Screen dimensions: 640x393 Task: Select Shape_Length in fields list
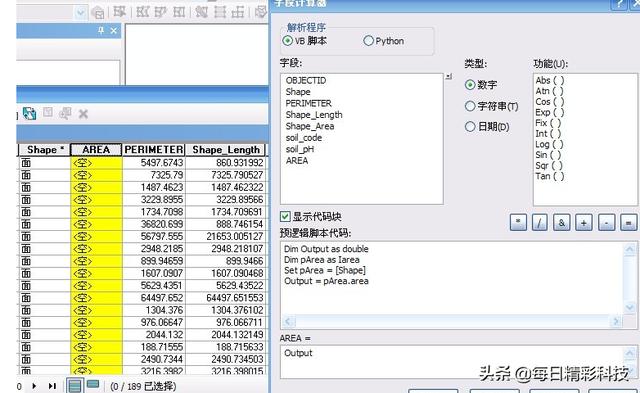coord(314,115)
